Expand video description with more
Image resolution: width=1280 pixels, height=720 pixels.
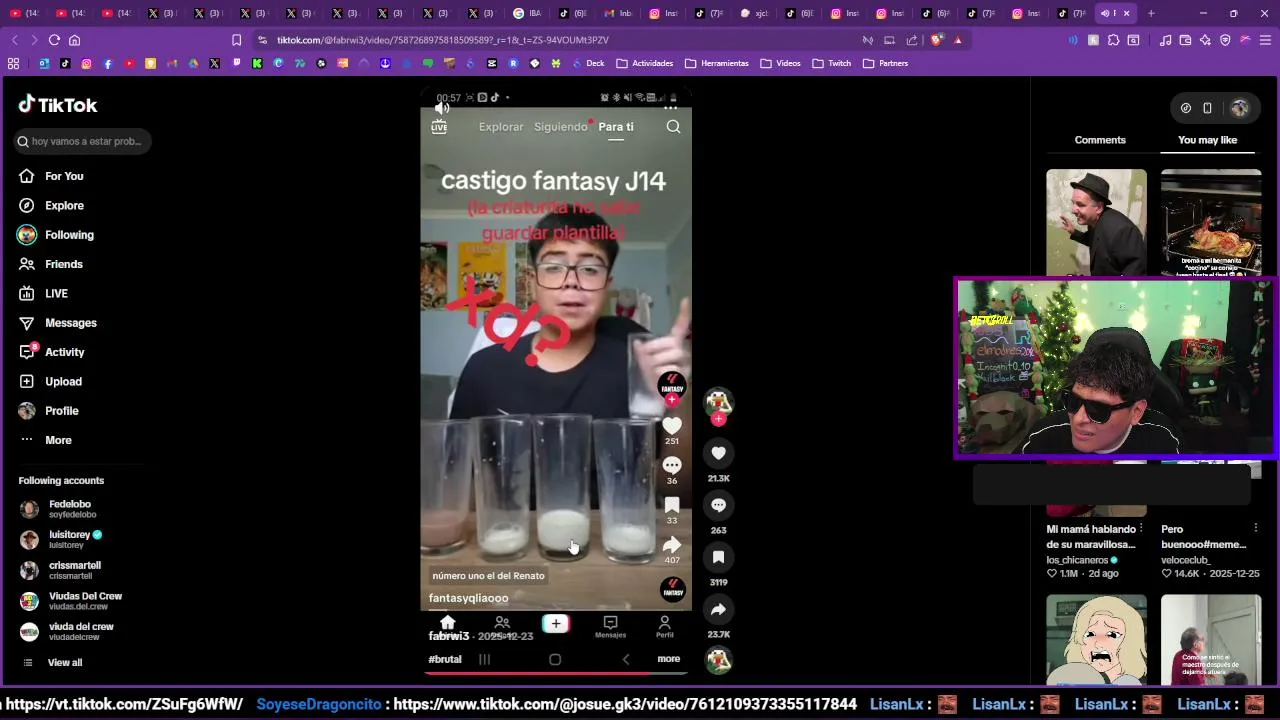(x=669, y=659)
